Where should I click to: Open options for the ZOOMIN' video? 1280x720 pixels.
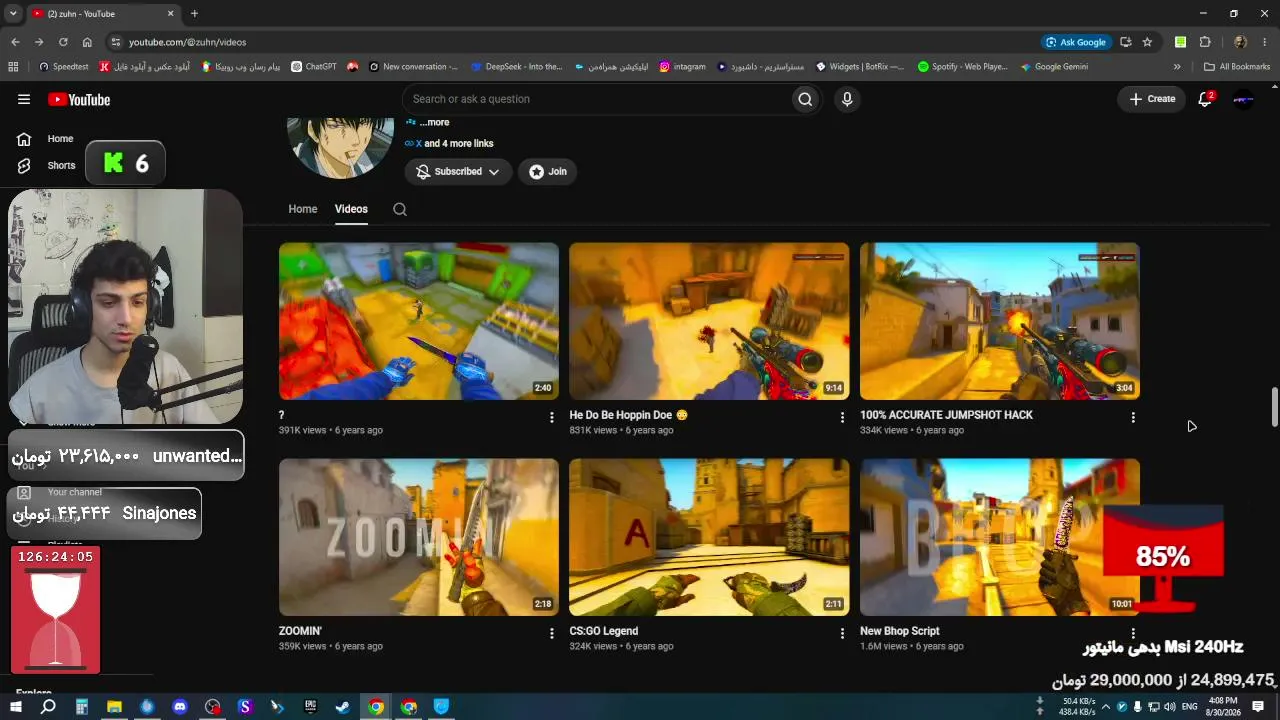point(551,633)
